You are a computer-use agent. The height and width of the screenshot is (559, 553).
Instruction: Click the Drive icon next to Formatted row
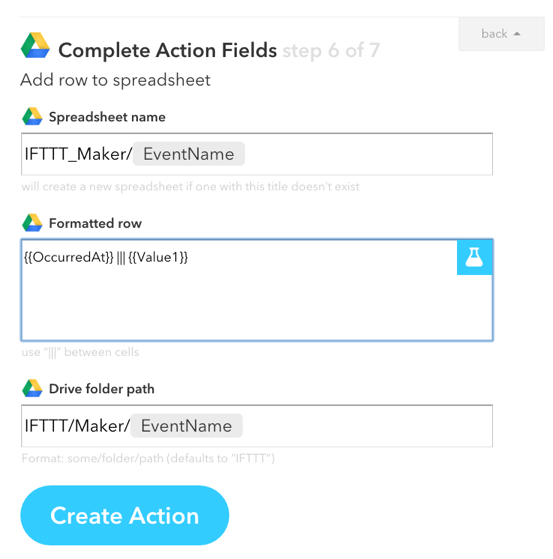[x=32, y=223]
